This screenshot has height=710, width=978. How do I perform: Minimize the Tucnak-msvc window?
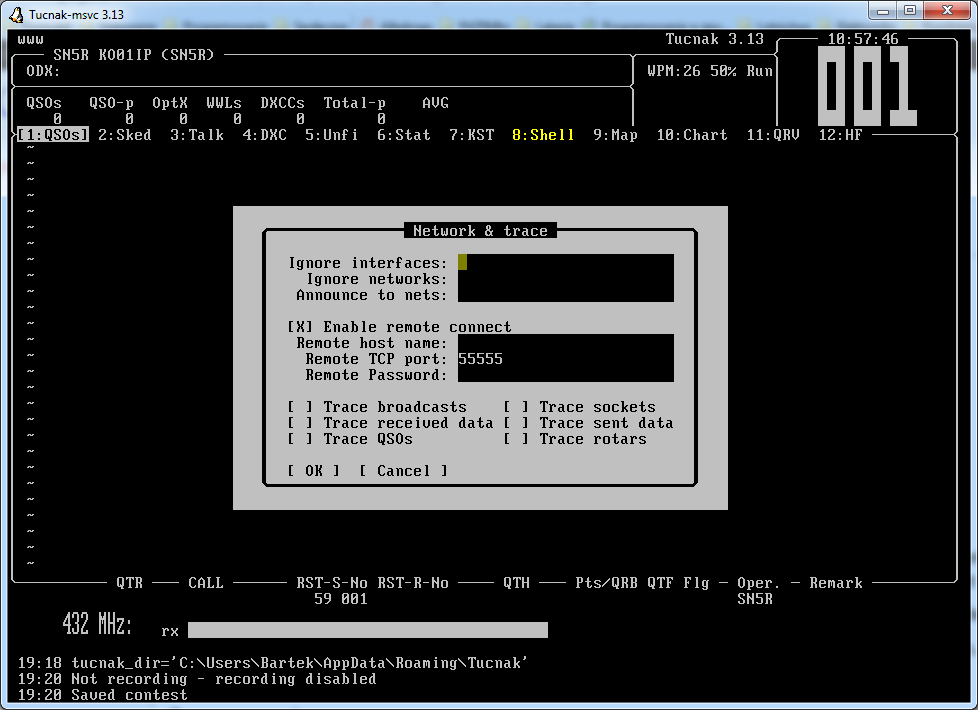pos(883,11)
